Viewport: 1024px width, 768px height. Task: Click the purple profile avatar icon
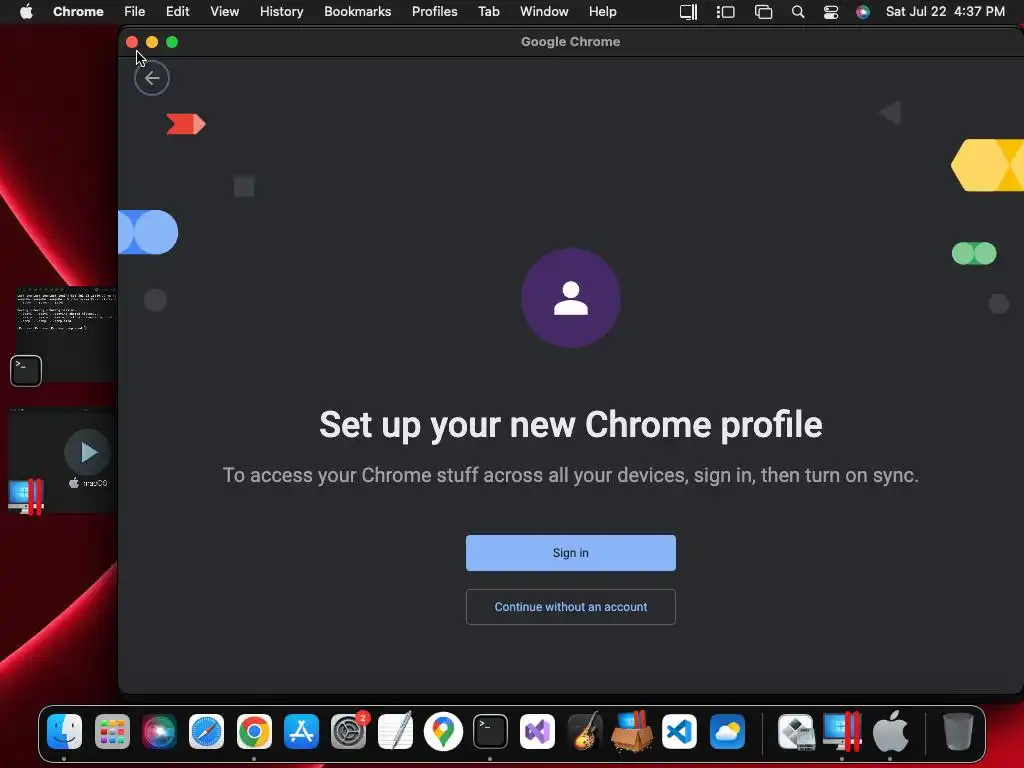[x=571, y=298]
